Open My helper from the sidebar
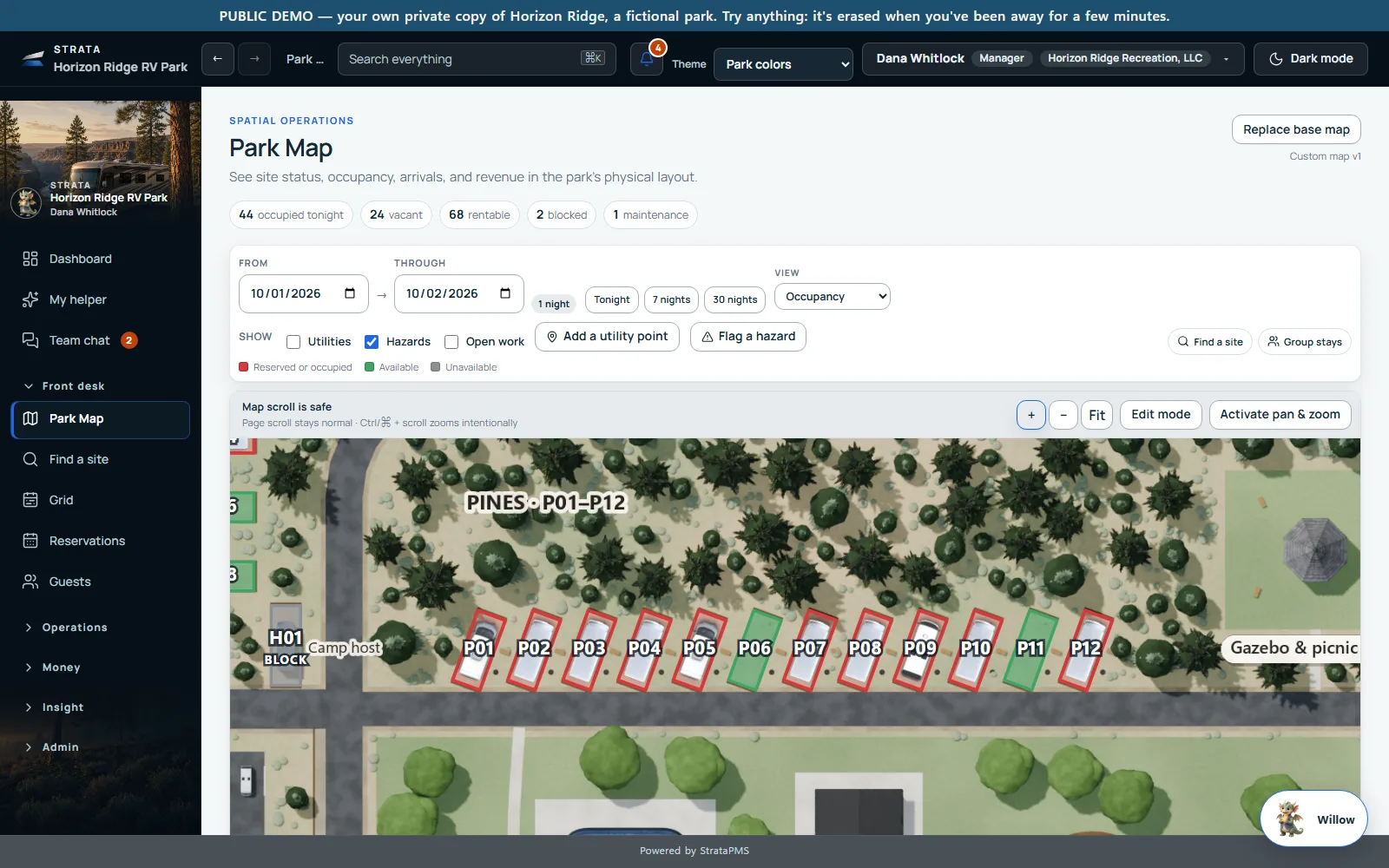1389x868 pixels. point(101,299)
